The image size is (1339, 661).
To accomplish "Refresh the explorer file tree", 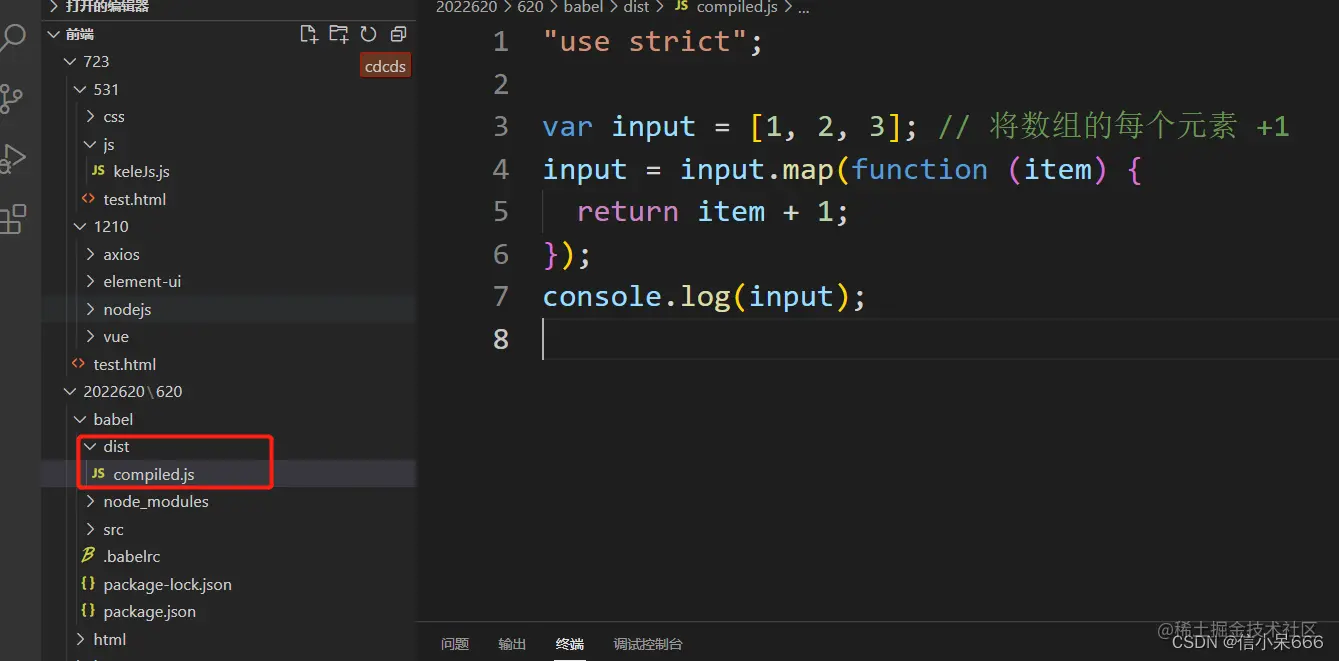I will click(x=368, y=34).
